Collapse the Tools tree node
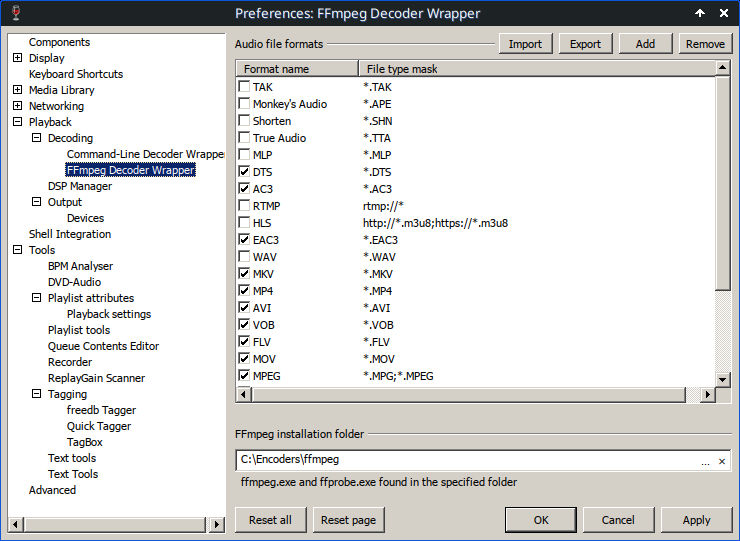 [17, 250]
